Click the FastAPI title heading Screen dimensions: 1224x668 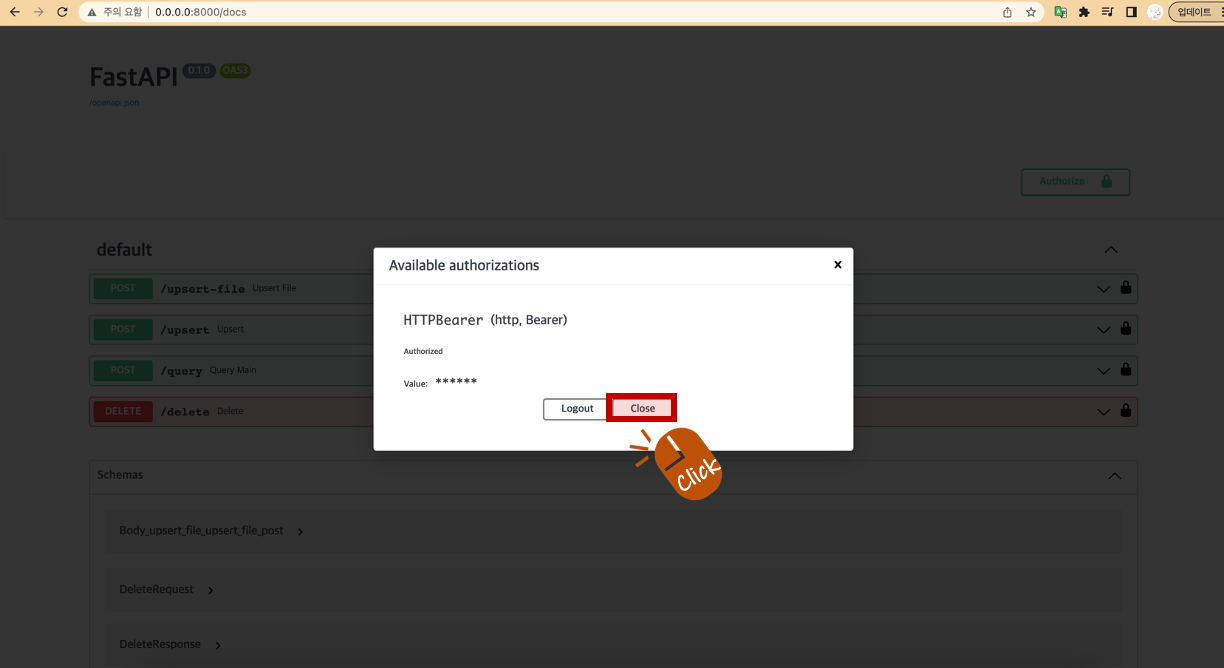(x=133, y=78)
